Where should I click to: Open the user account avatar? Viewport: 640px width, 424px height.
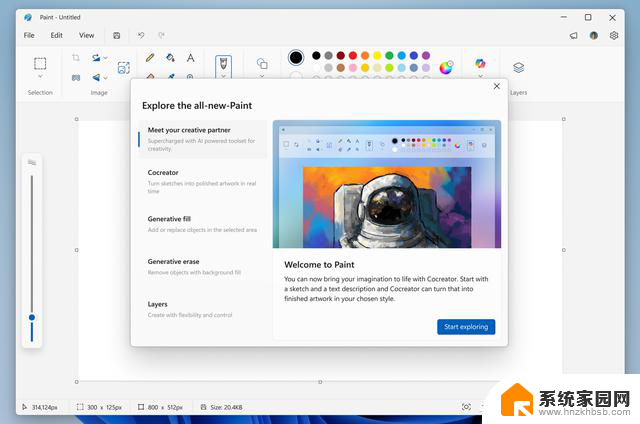[594, 36]
